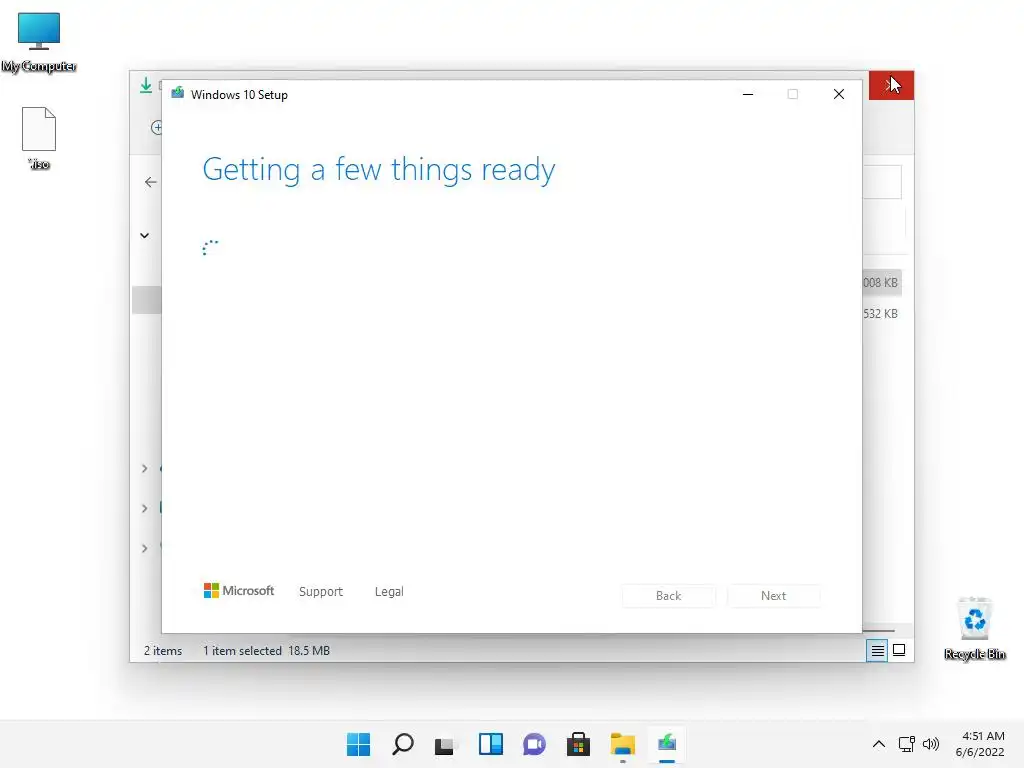Viewport: 1024px width, 768px height.
Task: Close the File Explorer window behind
Action: [x=891, y=86]
